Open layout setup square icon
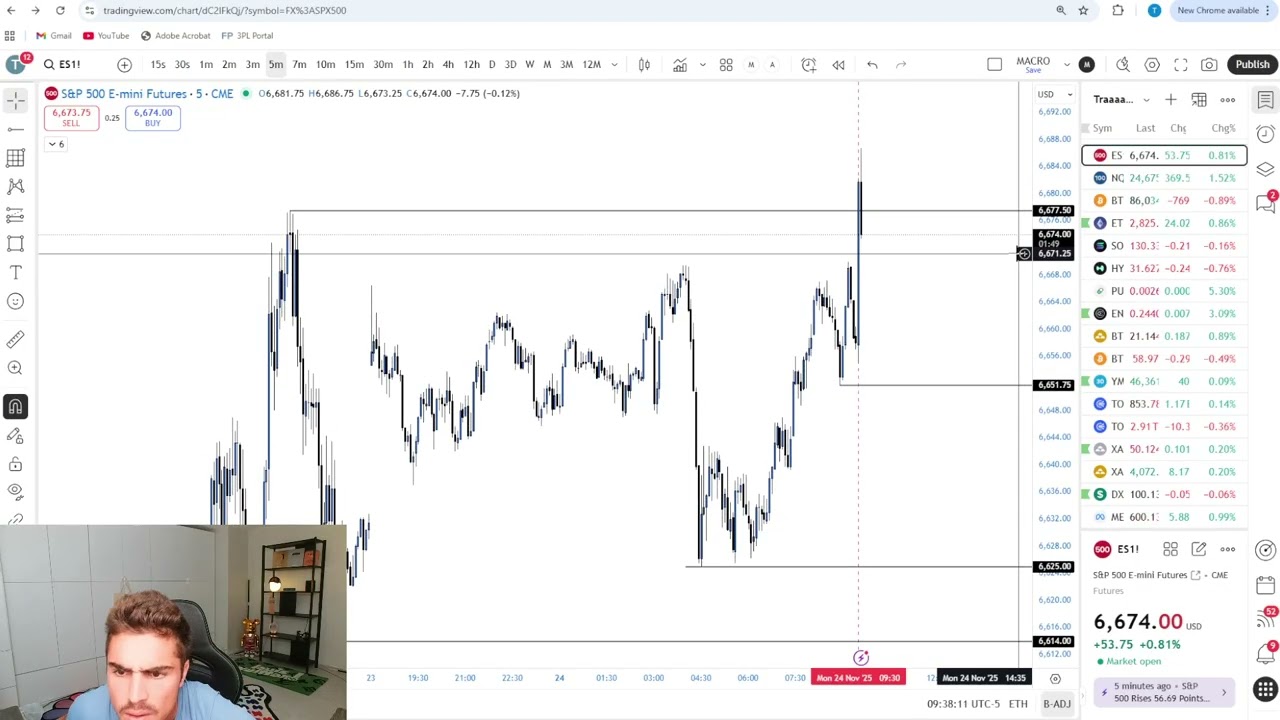The width and height of the screenshot is (1280, 720). click(994, 64)
